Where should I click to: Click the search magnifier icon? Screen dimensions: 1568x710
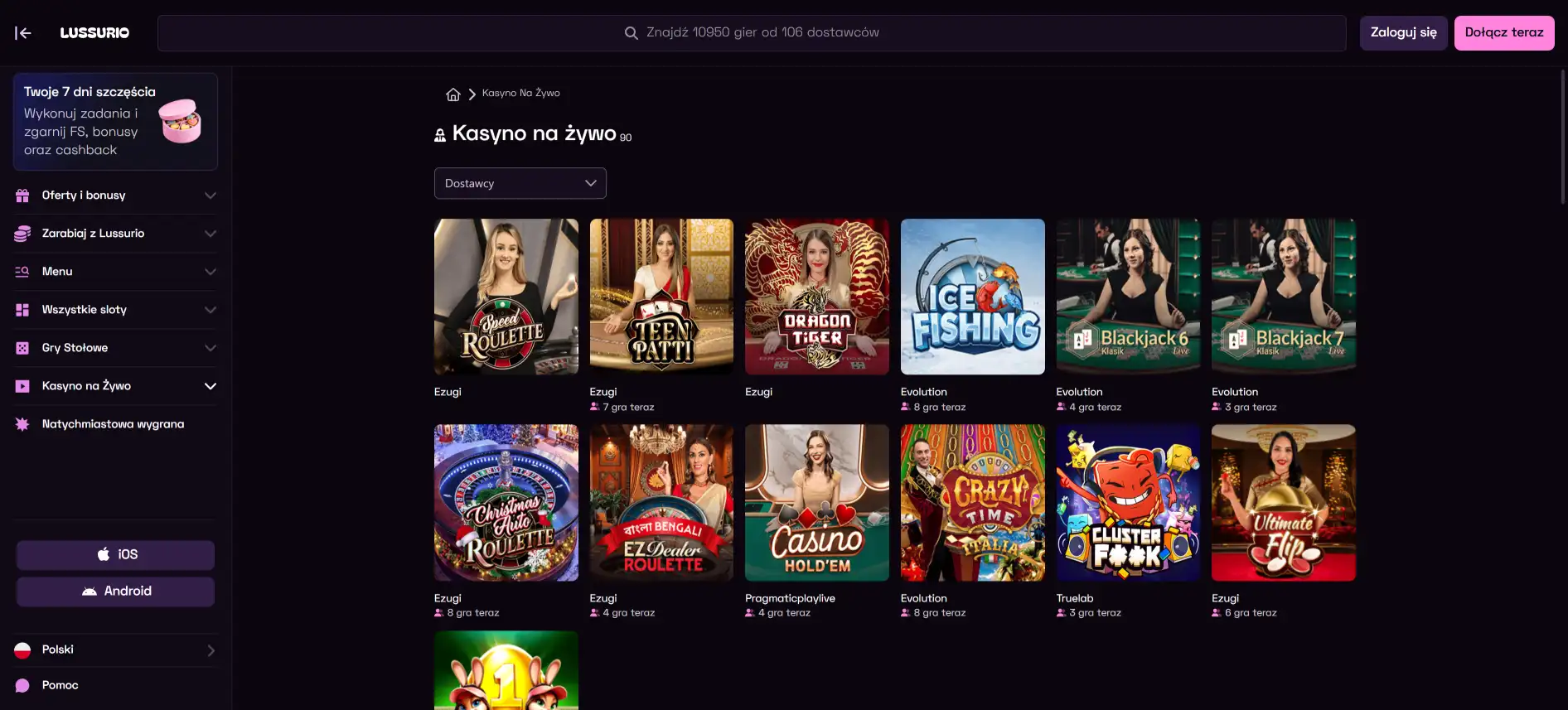click(x=631, y=33)
